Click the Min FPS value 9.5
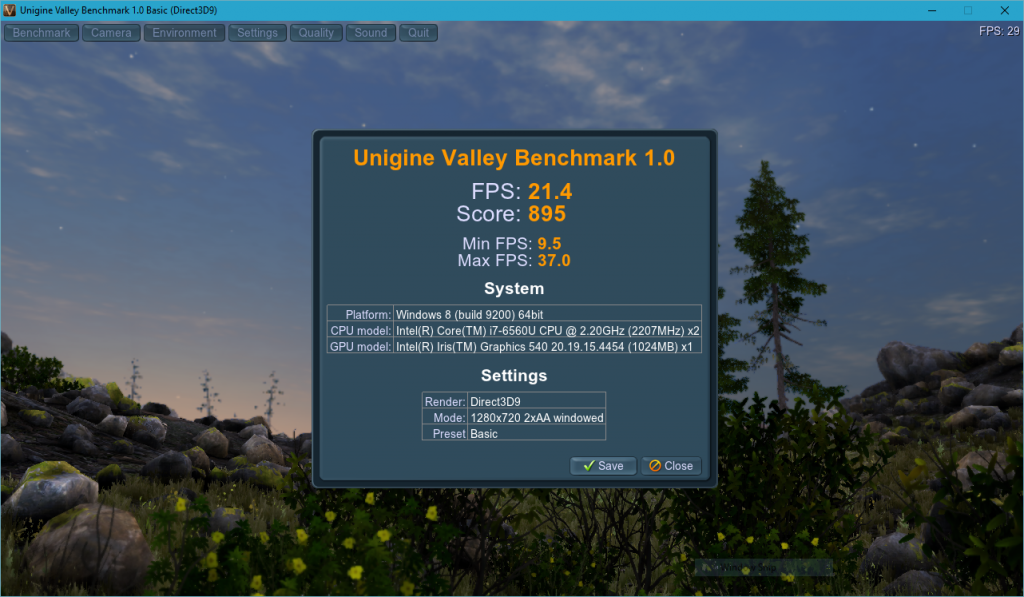 point(549,244)
